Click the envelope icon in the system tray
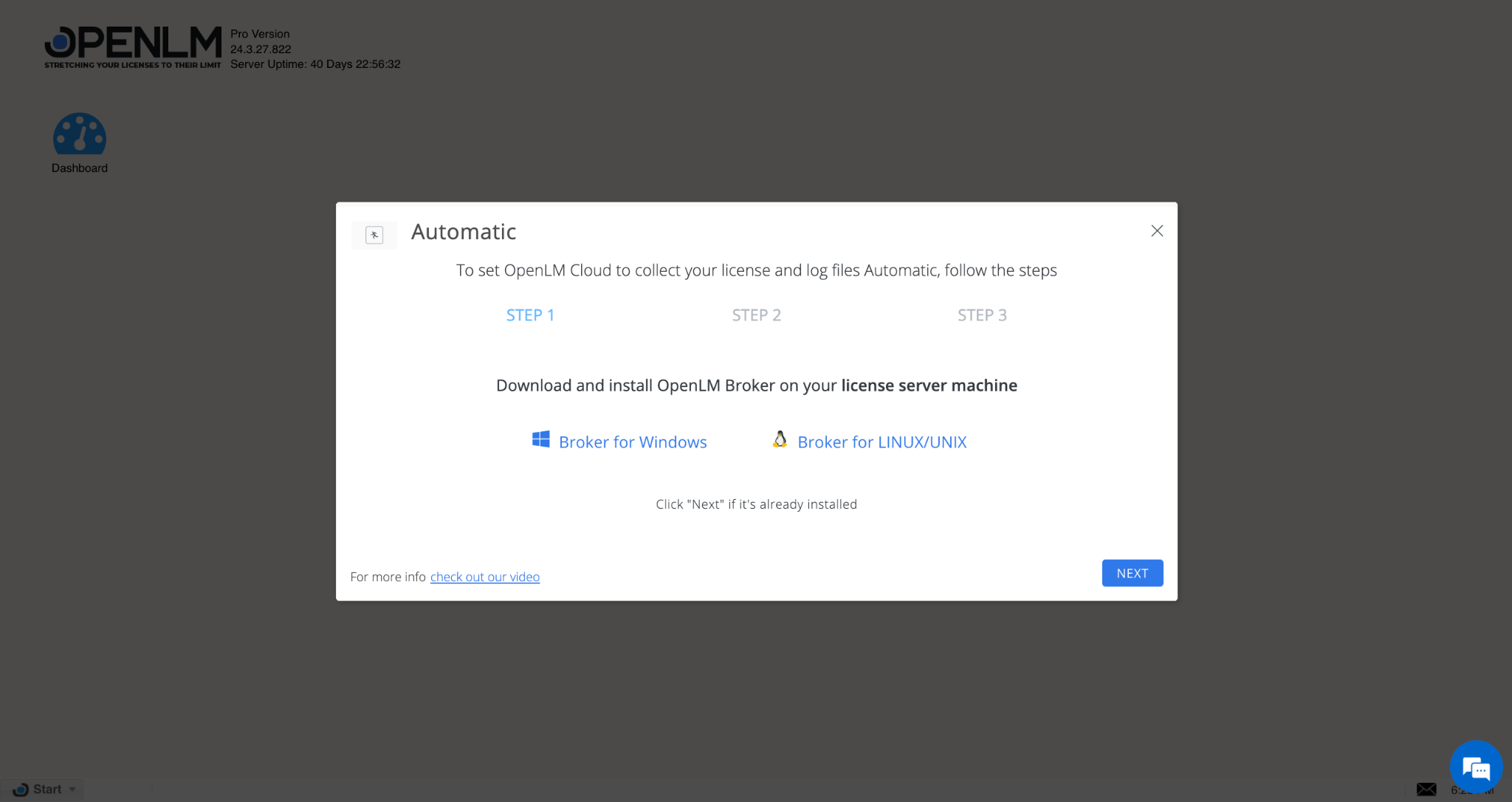The image size is (1512, 802). click(x=1426, y=789)
